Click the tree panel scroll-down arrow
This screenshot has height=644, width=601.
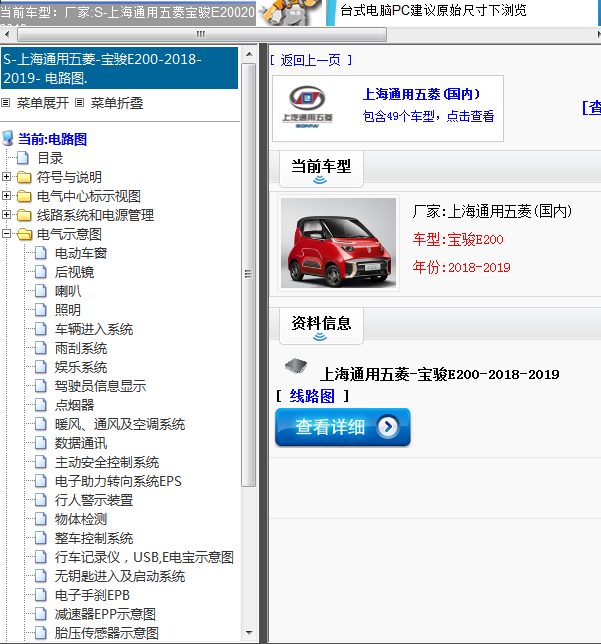249,632
